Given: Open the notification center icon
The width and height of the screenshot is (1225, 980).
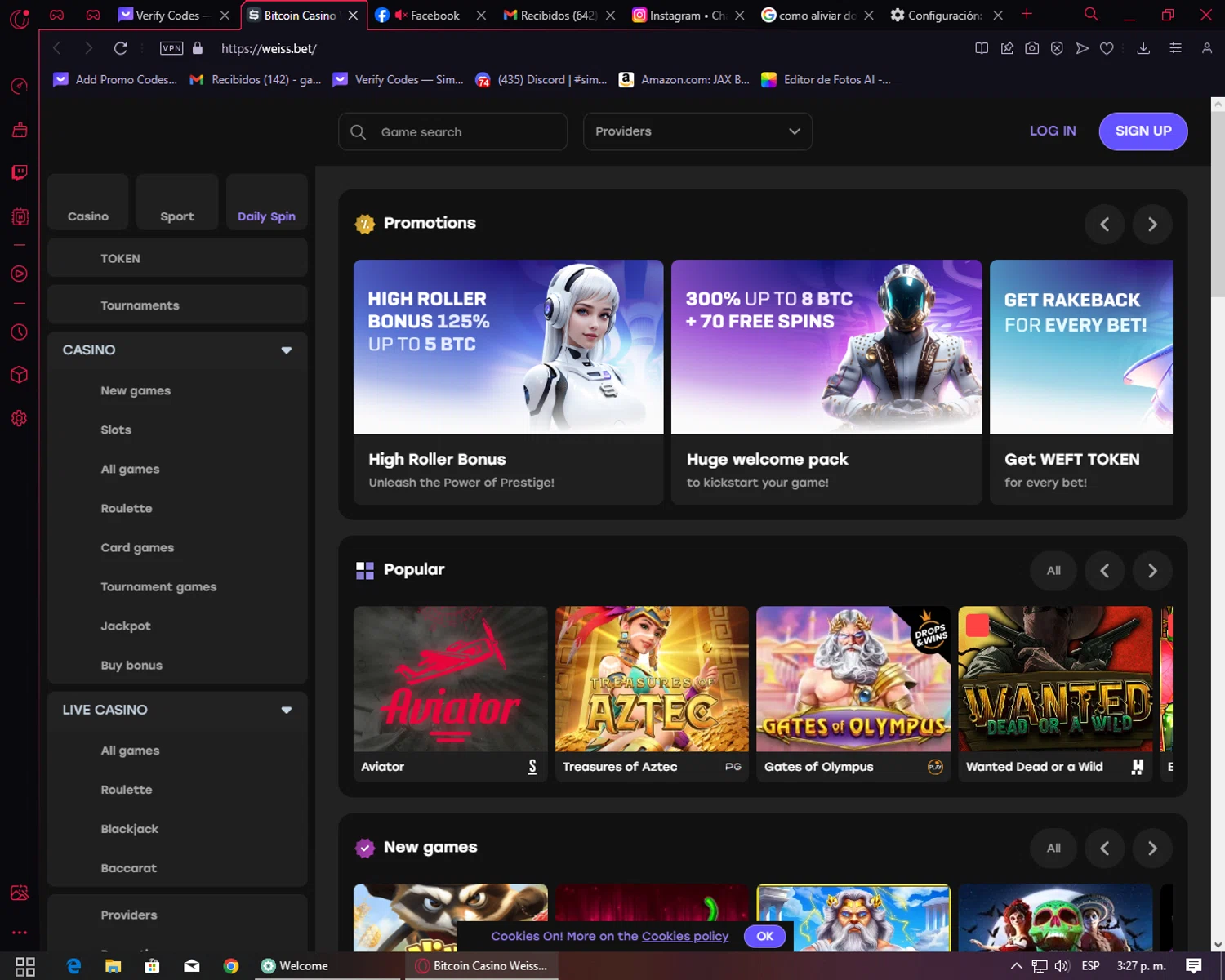Looking at the screenshot, I should [1193, 966].
